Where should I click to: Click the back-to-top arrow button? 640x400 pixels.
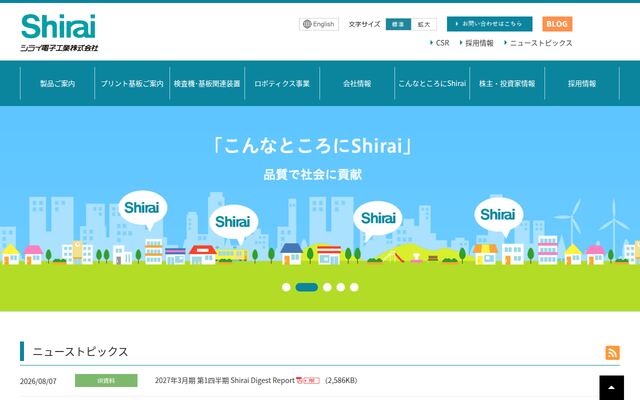(x=611, y=387)
